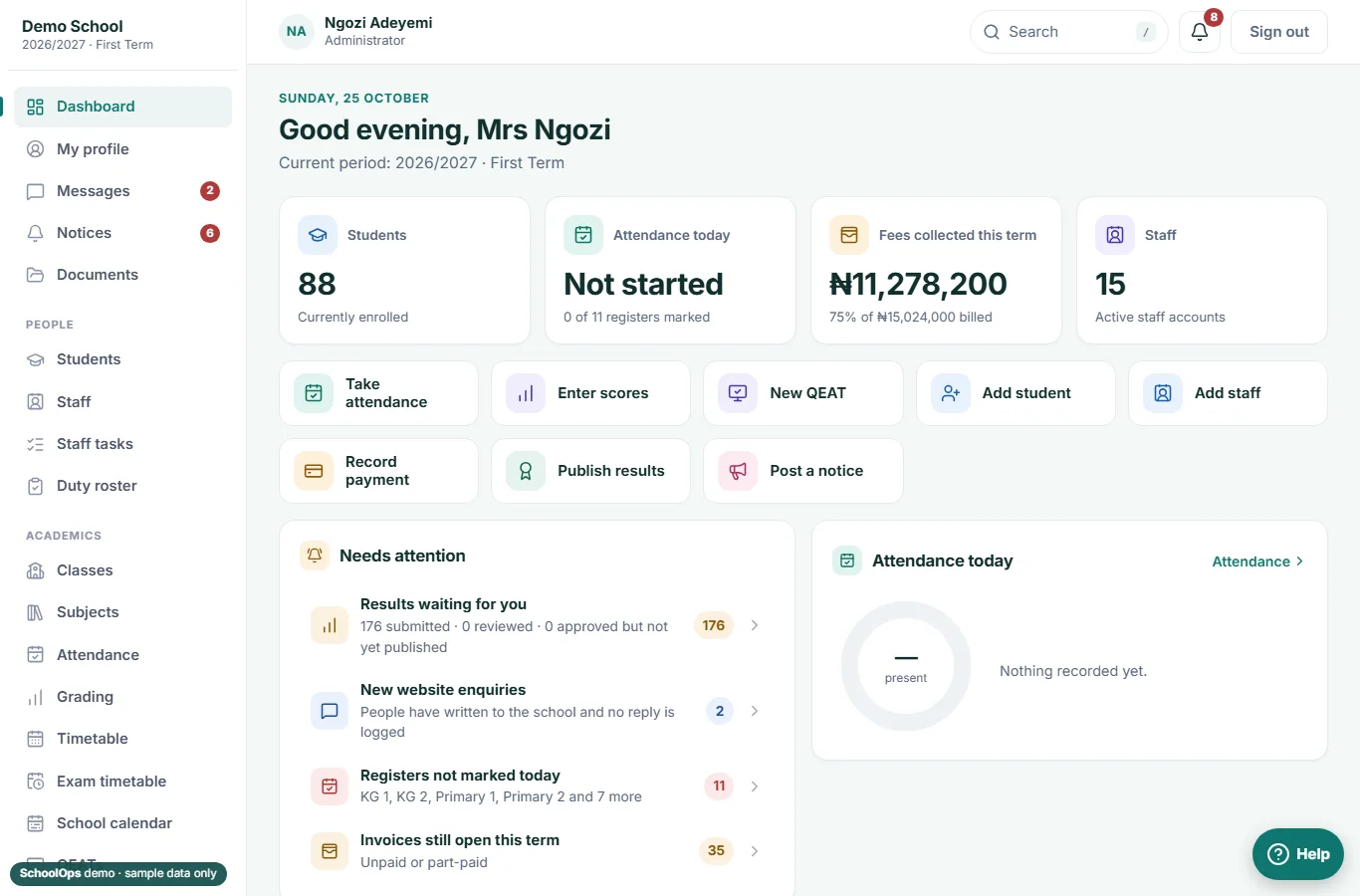Click the Needs attention bell icon
The width and height of the screenshot is (1360, 896).
coord(315,556)
